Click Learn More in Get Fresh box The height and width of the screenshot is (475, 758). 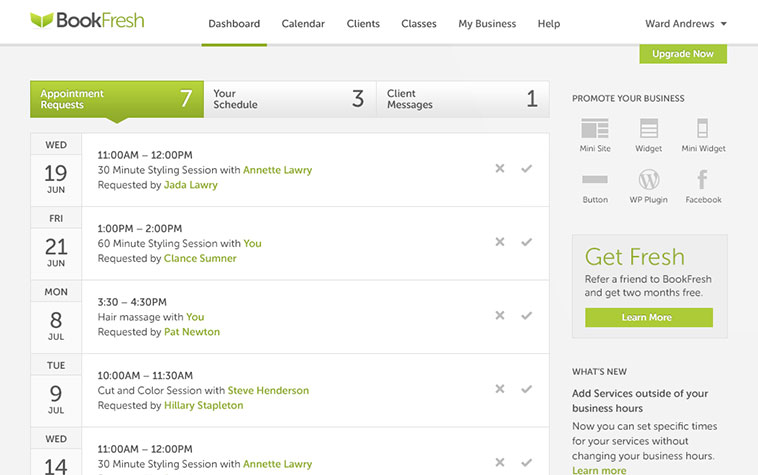click(x=648, y=317)
